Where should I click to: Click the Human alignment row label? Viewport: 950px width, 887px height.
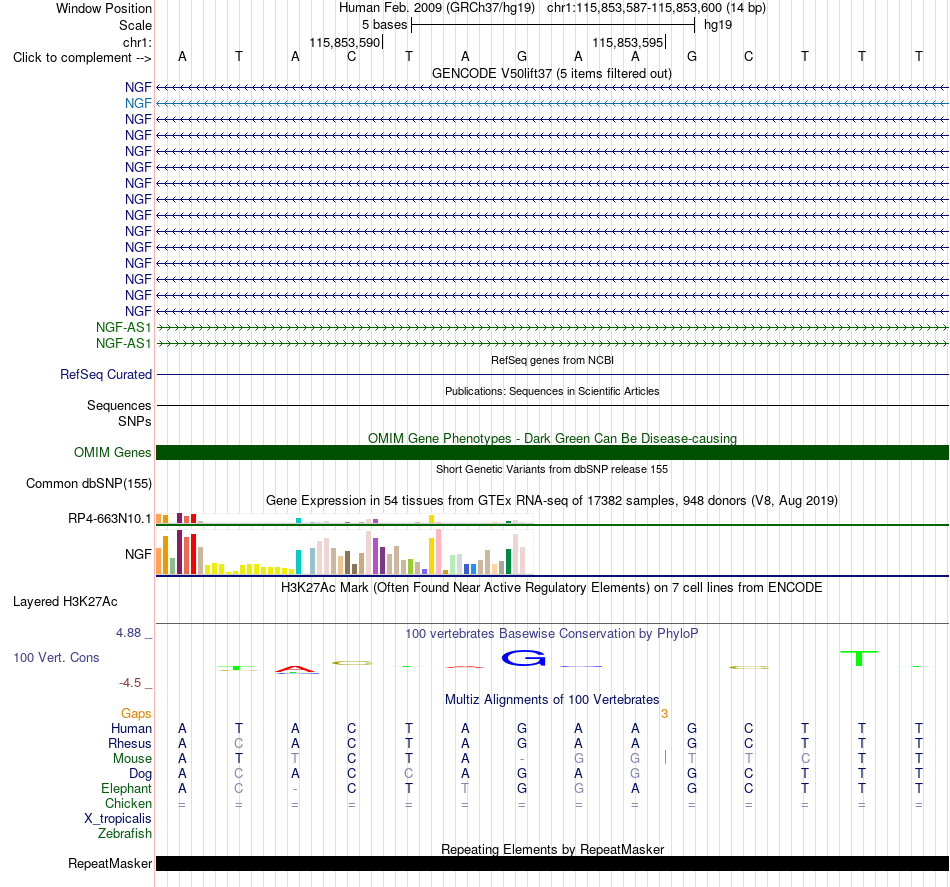[131, 728]
